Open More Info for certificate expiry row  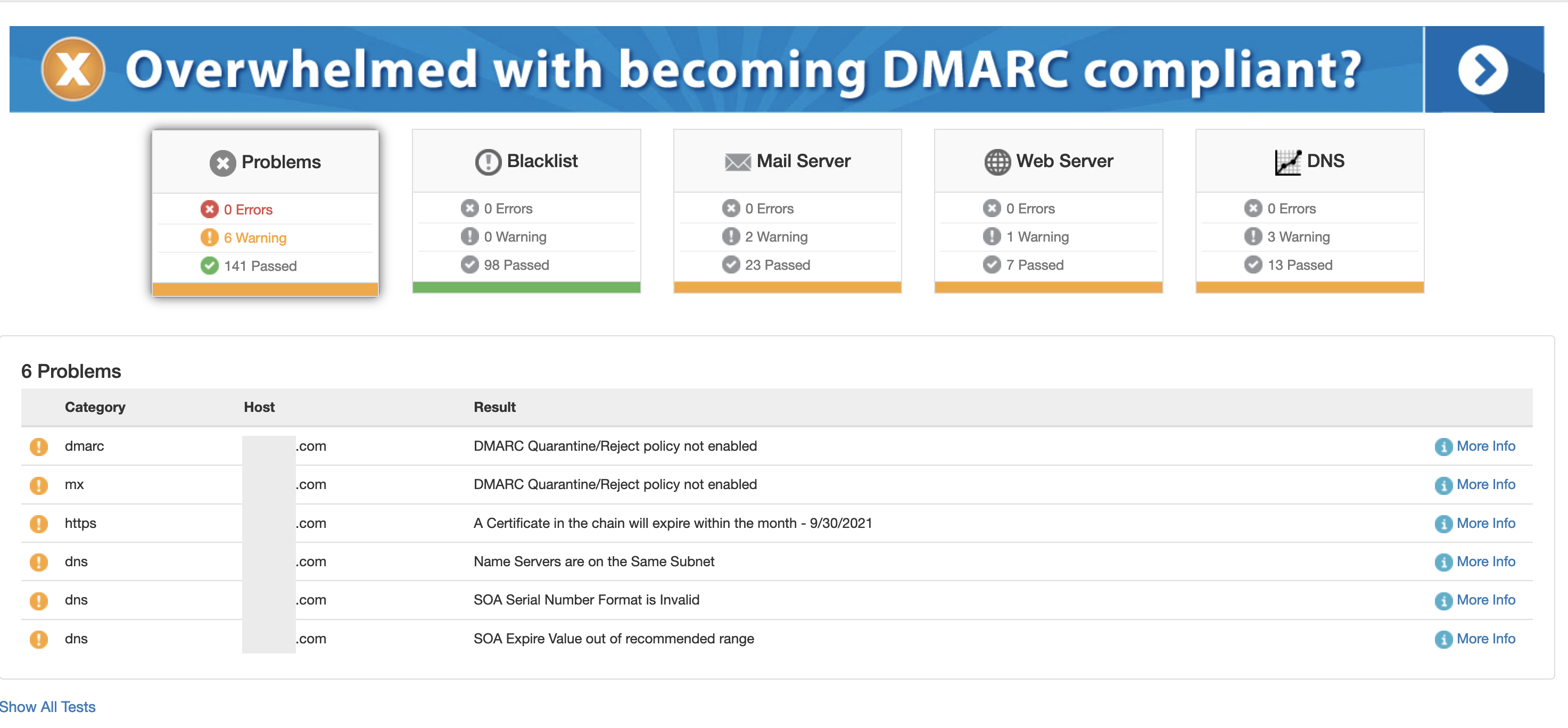click(1486, 523)
